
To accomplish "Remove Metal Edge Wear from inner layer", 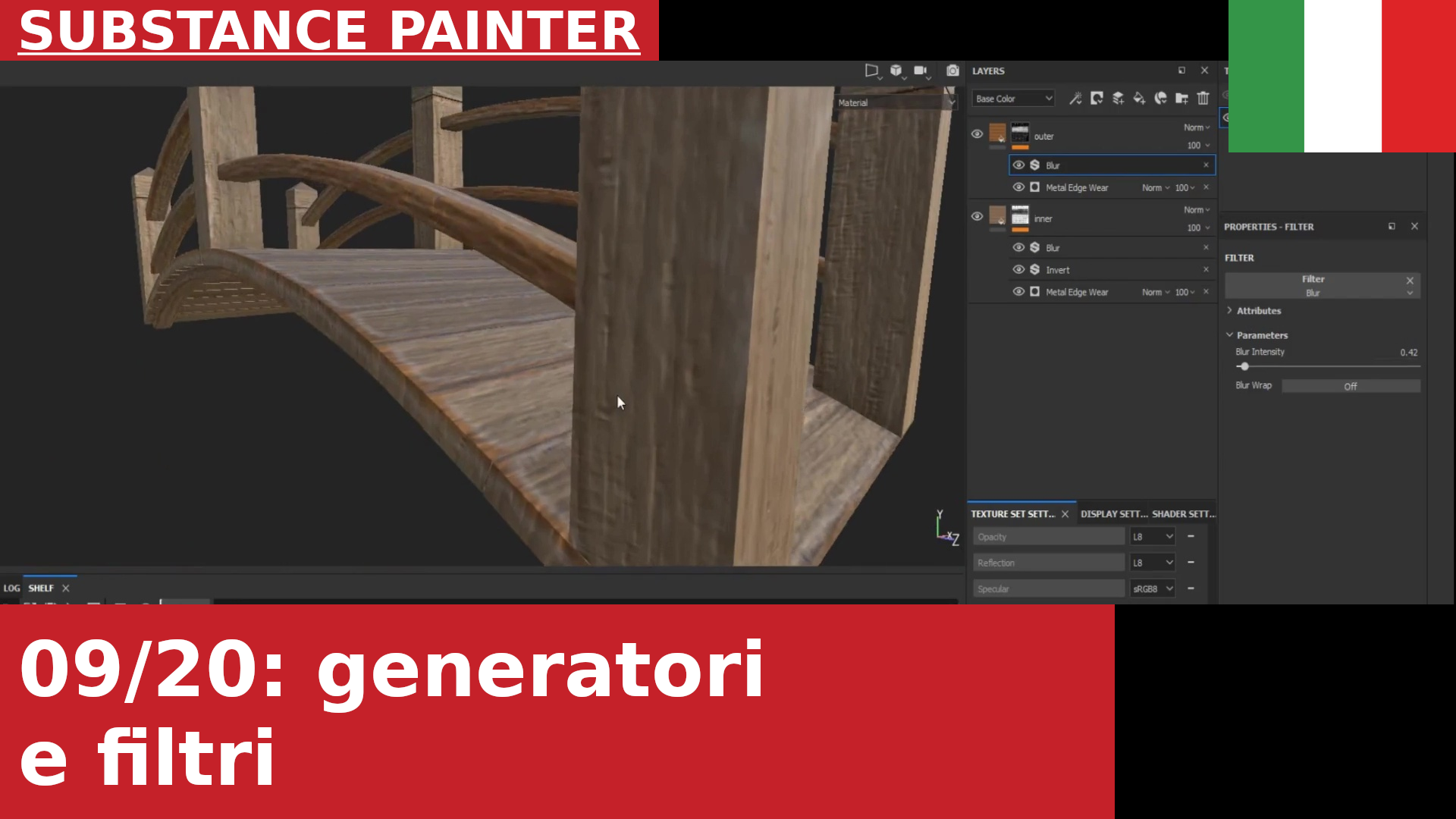I will coord(1206,292).
